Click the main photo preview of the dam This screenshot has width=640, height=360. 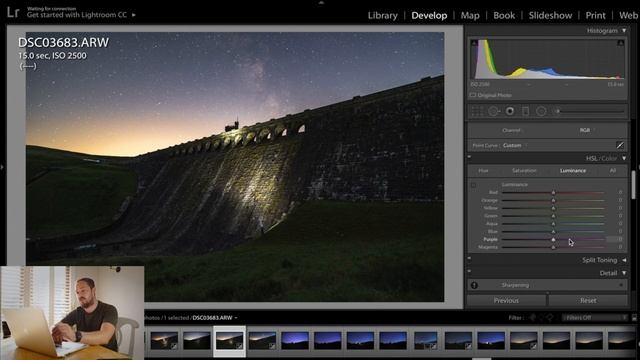point(235,167)
